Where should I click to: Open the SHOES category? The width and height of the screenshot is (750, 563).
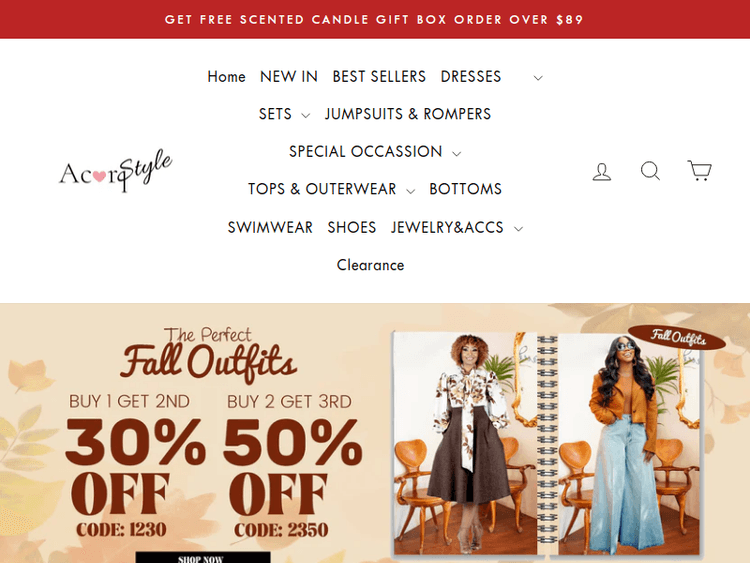click(352, 227)
